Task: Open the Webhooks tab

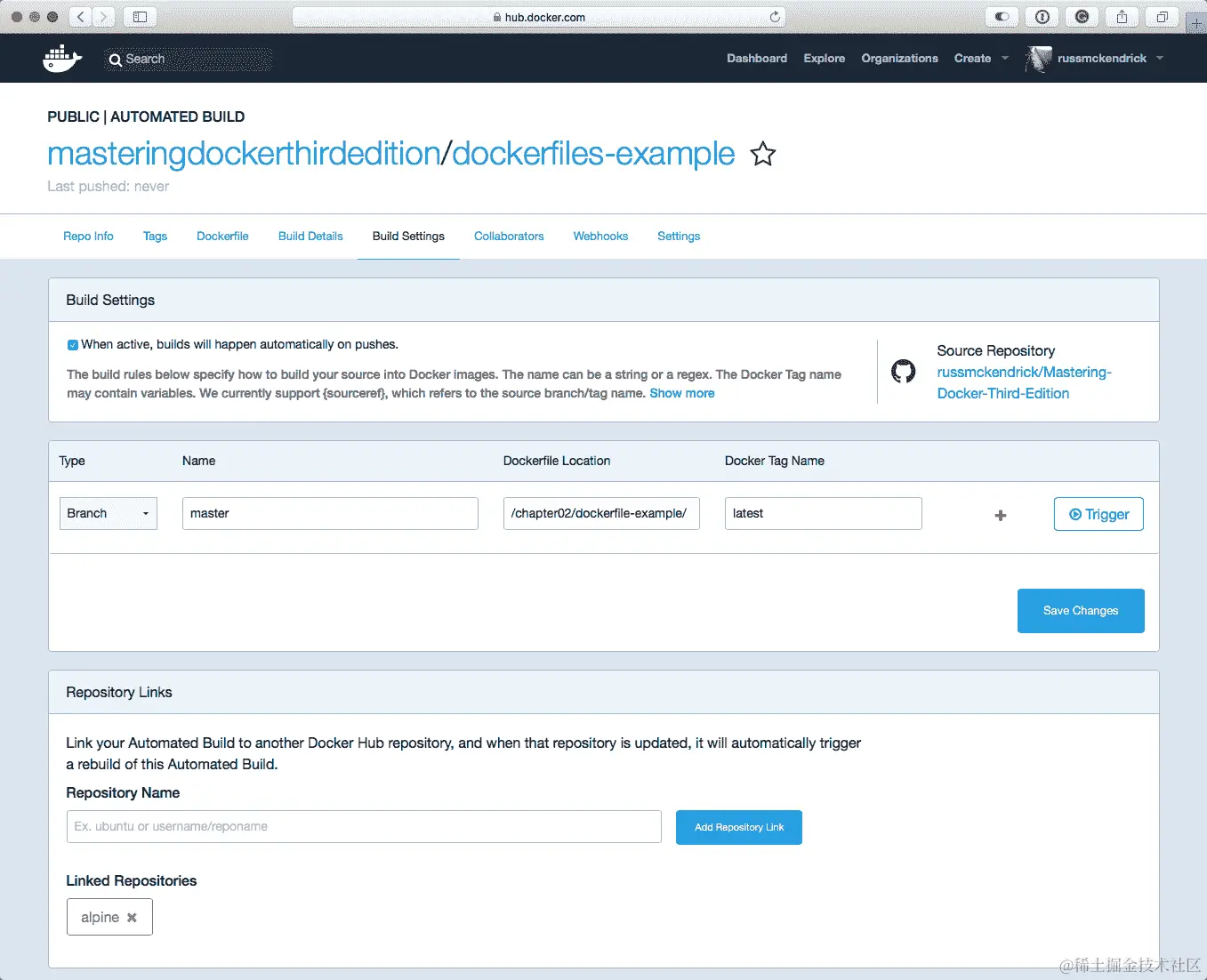Action: click(x=600, y=237)
